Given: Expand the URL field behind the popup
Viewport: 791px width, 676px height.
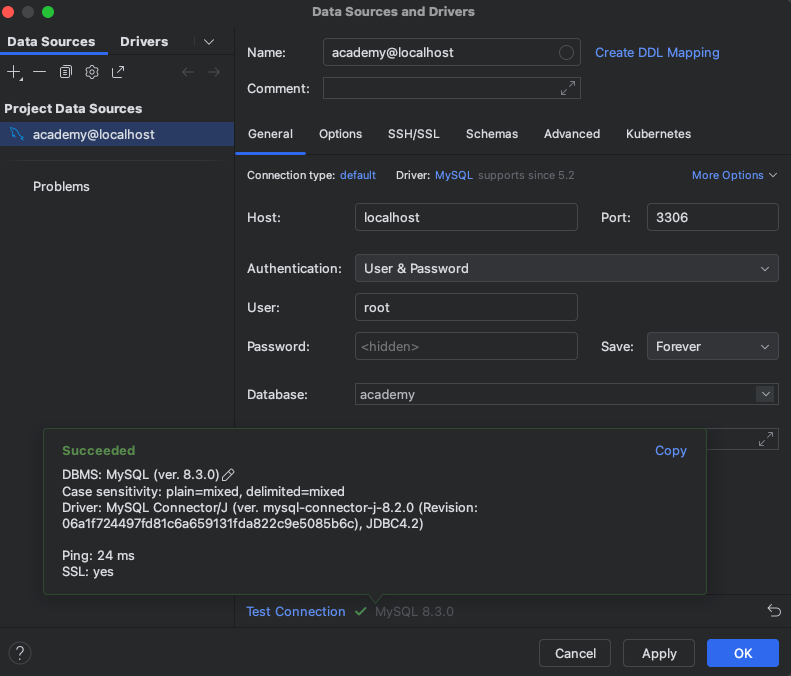Looking at the screenshot, I should (x=766, y=439).
